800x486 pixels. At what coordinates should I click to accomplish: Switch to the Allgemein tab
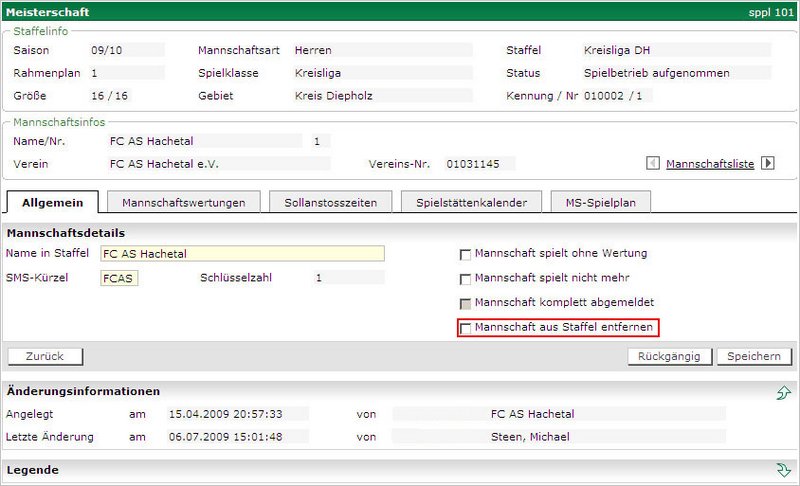coord(53,202)
